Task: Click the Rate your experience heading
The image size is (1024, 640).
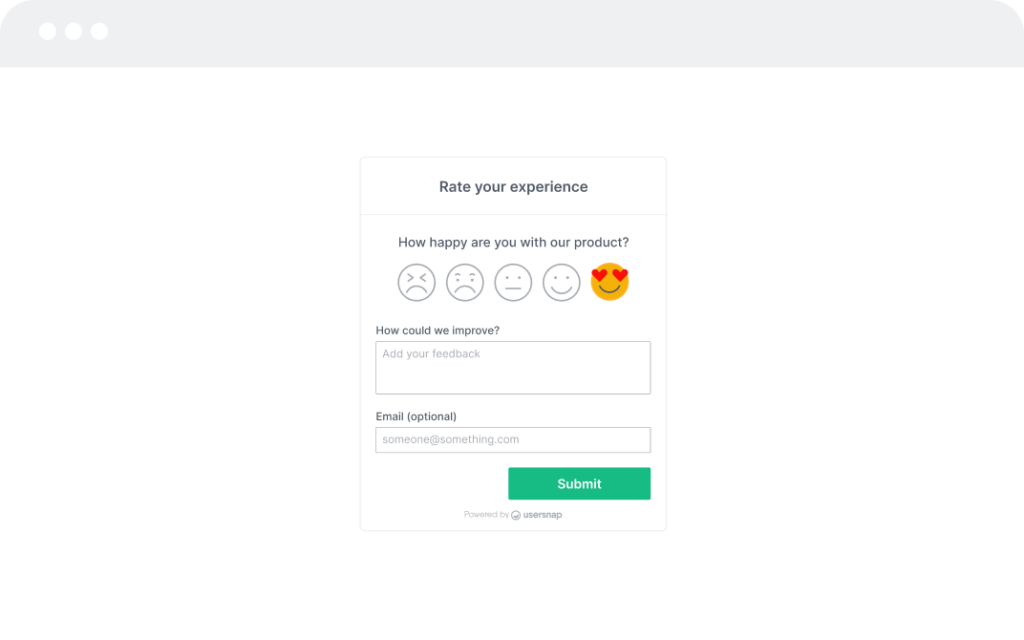Action: 513,186
